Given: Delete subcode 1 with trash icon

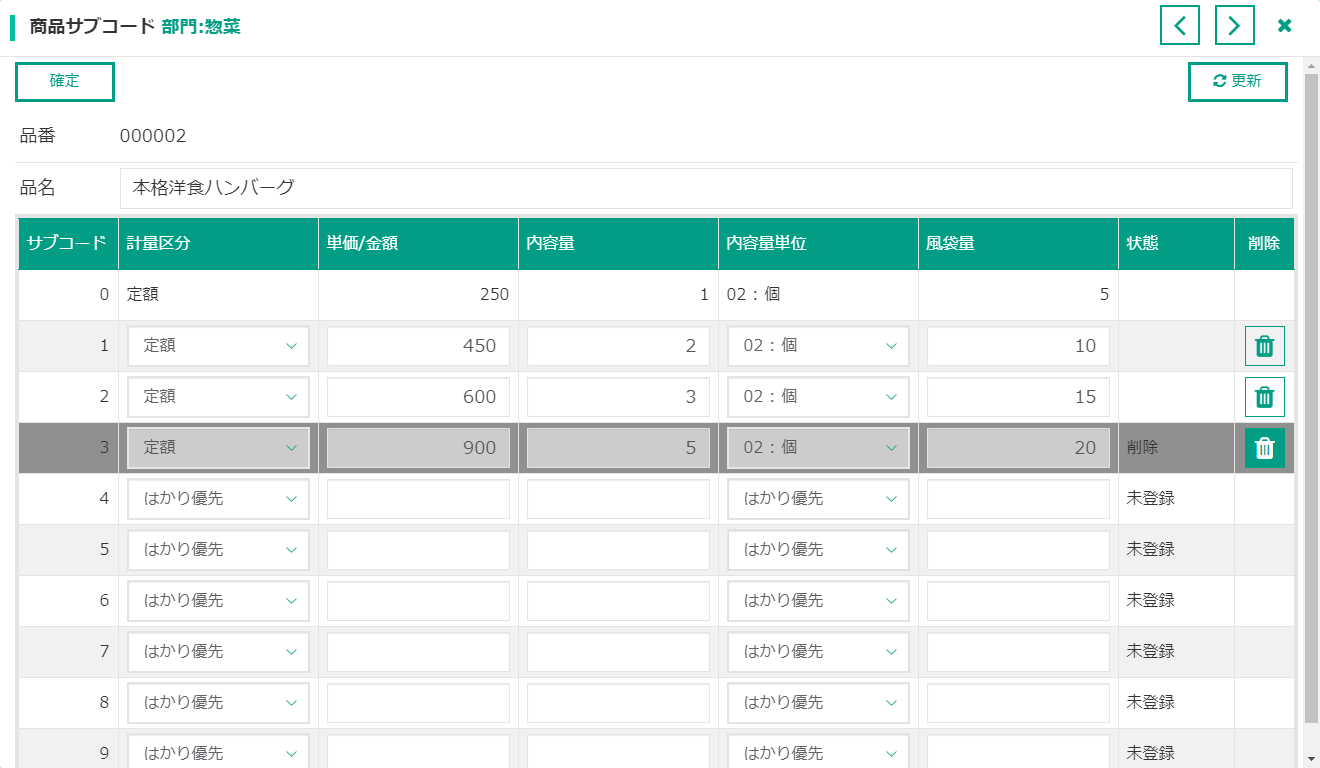Looking at the screenshot, I should click(1264, 346).
